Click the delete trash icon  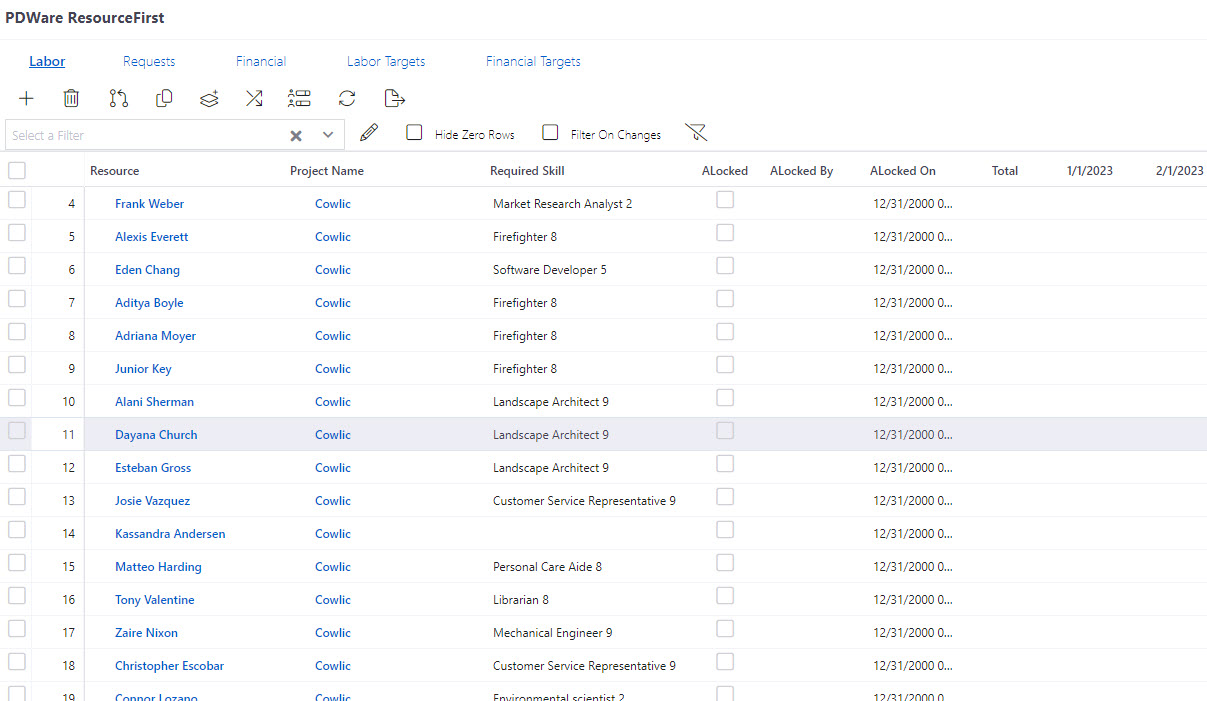click(x=71, y=98)
